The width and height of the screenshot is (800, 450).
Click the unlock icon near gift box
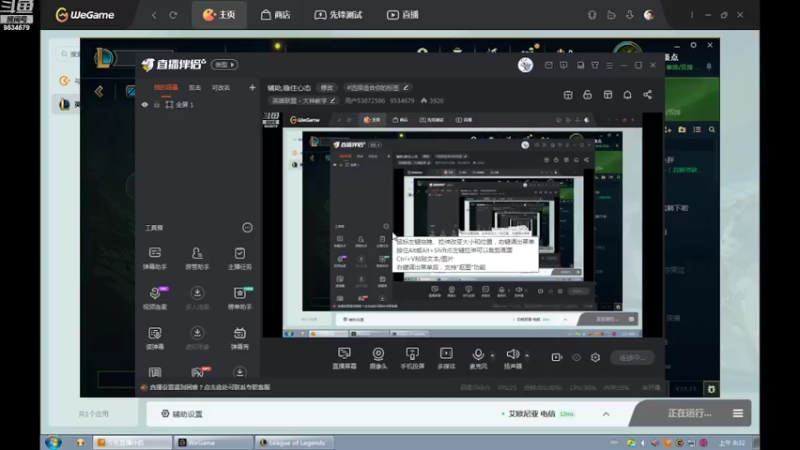pos(587,94)
